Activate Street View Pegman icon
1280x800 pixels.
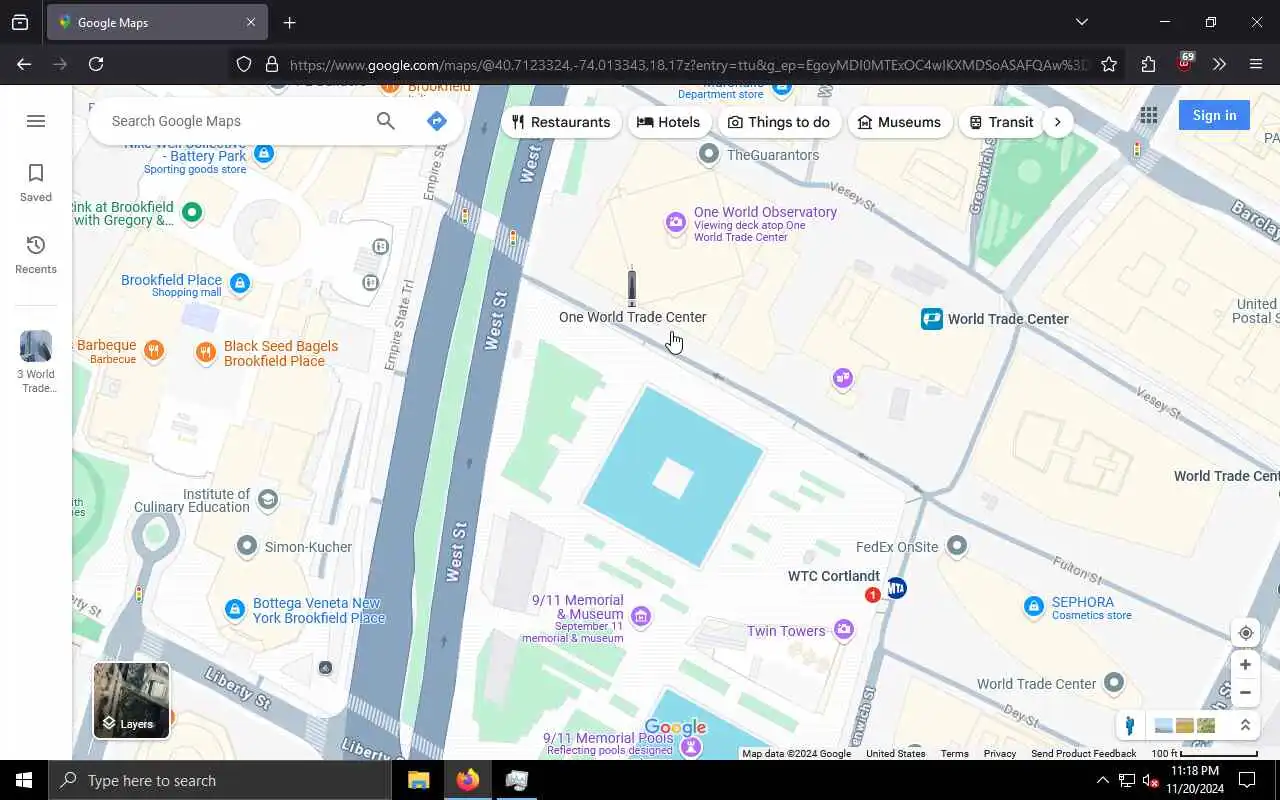point(1130,726)
